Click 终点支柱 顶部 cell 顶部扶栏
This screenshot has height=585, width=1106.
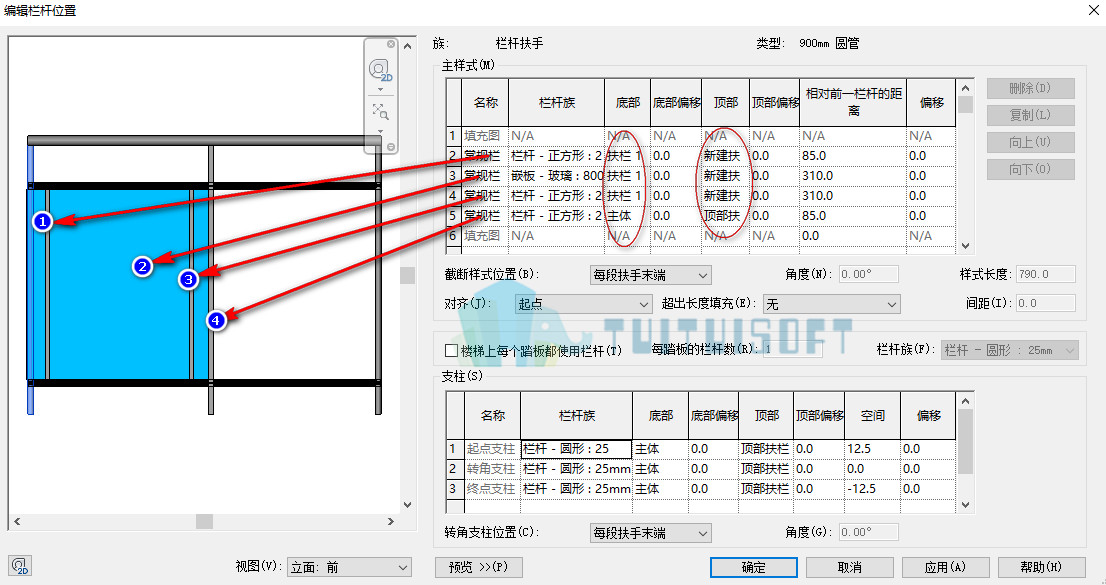tap(765, 488)
